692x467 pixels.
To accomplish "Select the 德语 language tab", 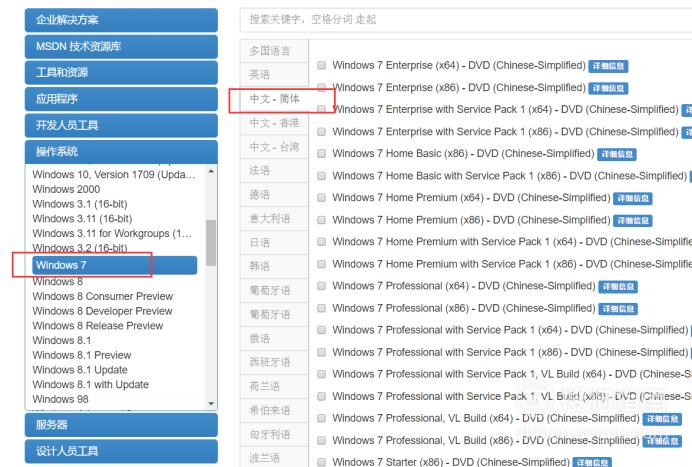I will 274,195.
